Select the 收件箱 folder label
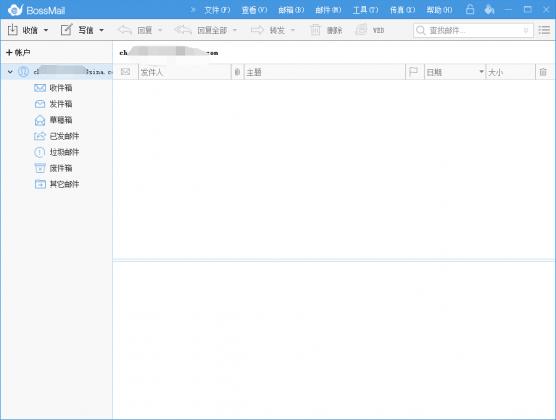Screen dimensions: 556x420 coord(61,88)
